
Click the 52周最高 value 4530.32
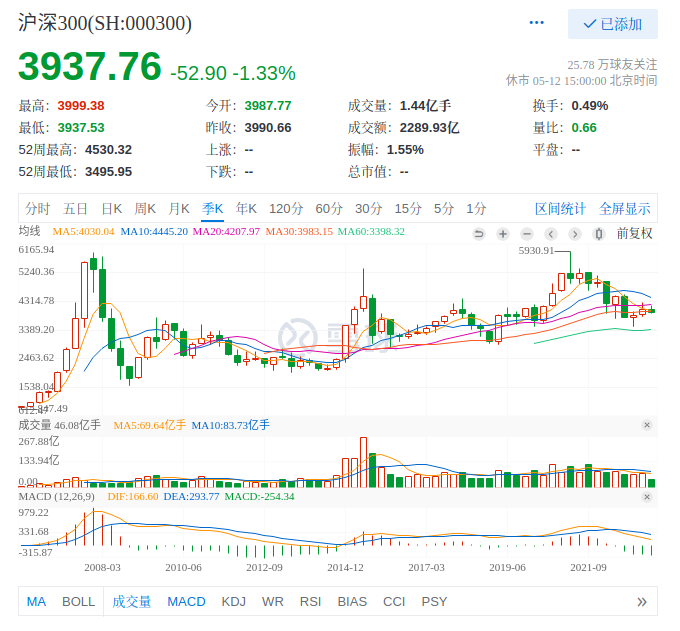tap(108, 150)
